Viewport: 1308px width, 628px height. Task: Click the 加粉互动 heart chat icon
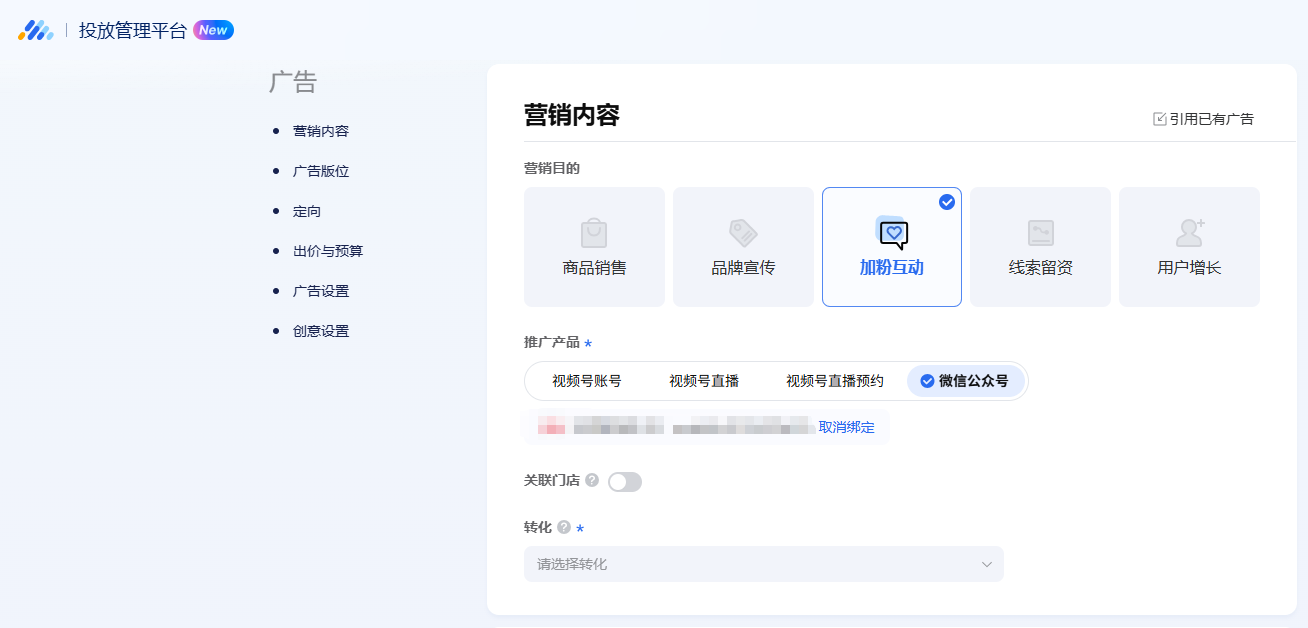(x=892, y=233)
